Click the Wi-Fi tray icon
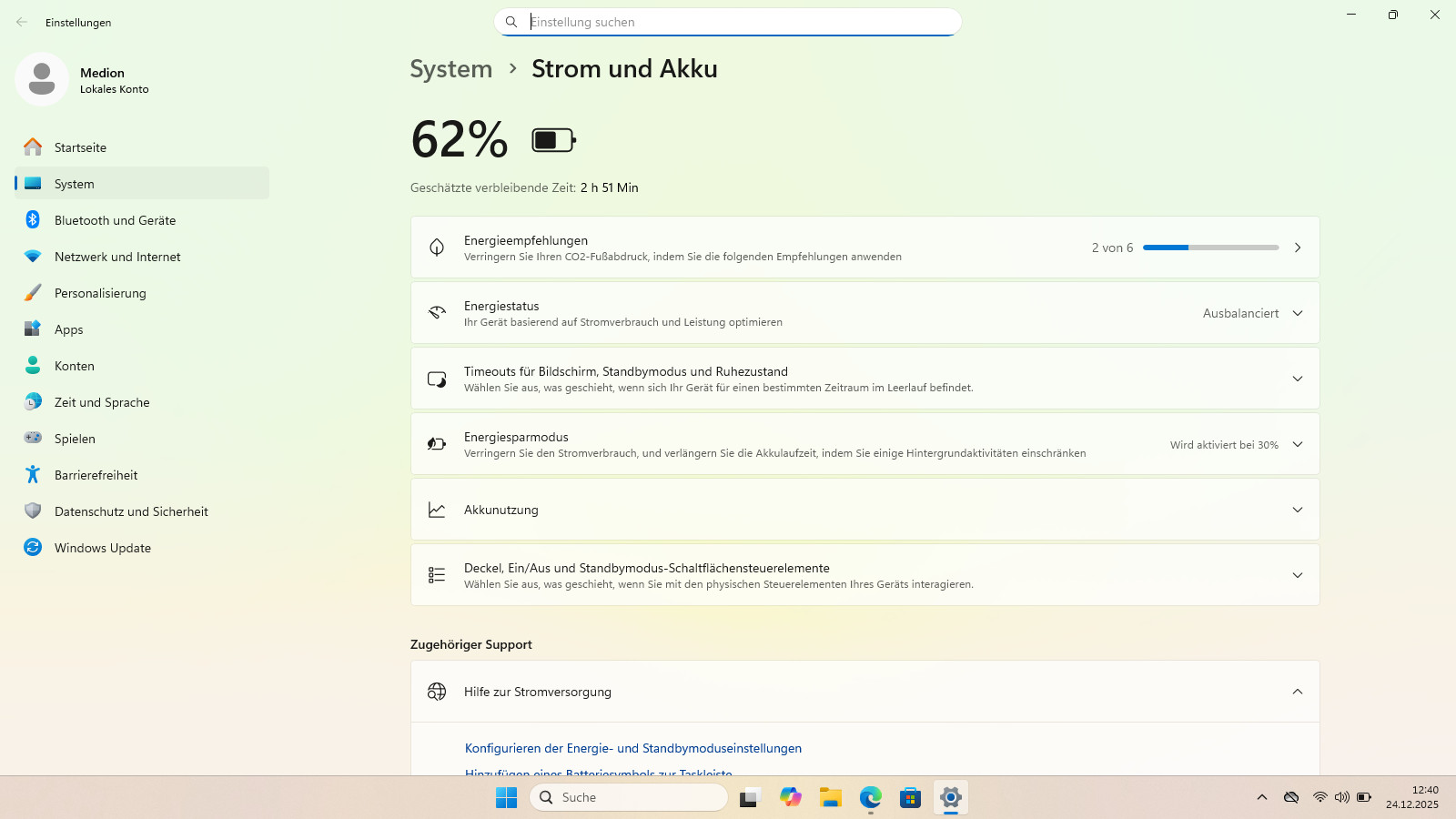The image size is (1456, 819). (1319, 797)
